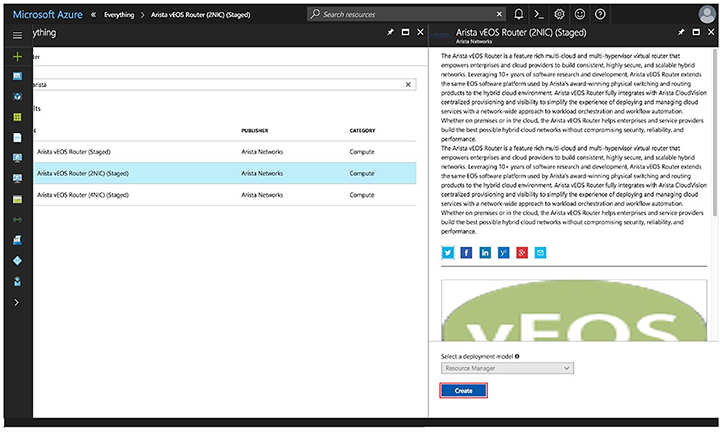Clear the top Search resources box
This screenshot has height=432, width=720.
tap(499, 14)
